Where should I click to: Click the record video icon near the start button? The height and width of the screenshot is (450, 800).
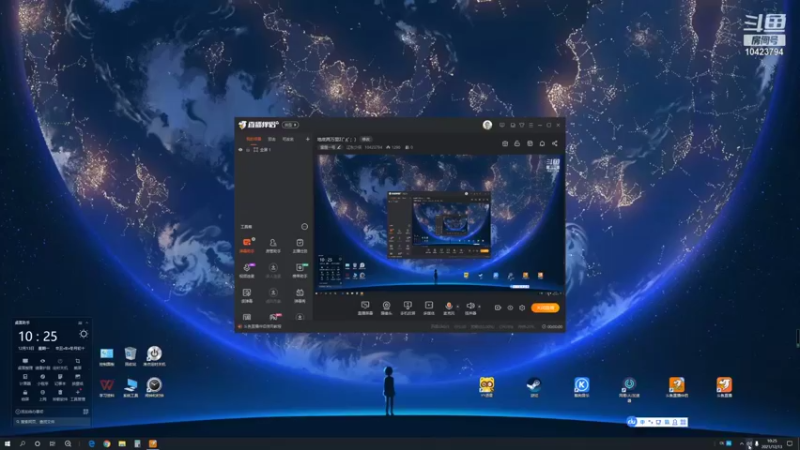click(x=498, y=308)
